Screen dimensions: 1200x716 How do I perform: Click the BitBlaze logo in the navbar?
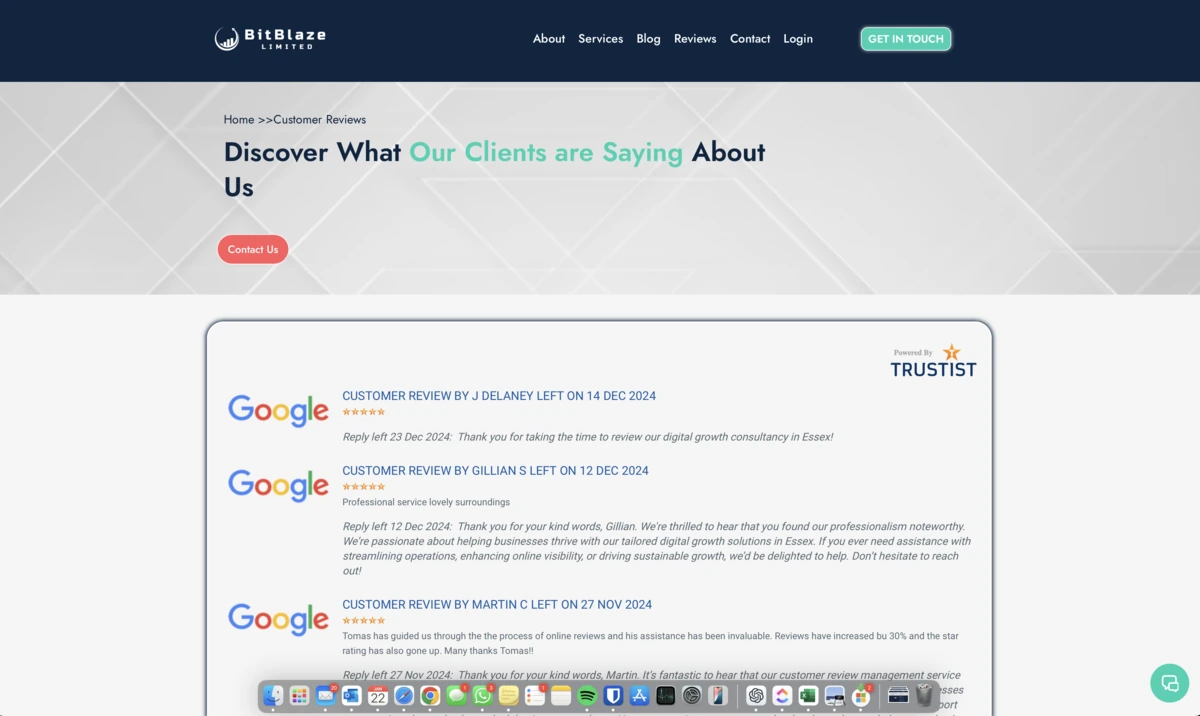pyautogui.click(x=269, y=38)
